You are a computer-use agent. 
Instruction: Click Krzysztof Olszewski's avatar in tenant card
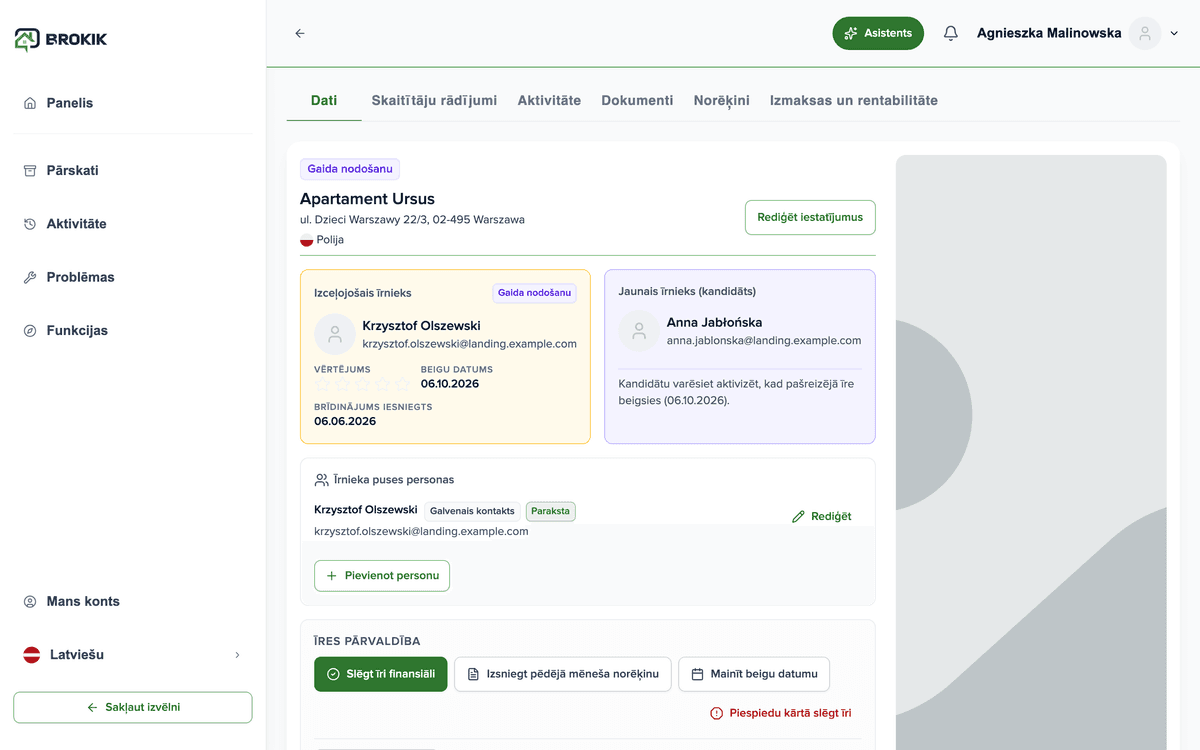tap(335, 334)
